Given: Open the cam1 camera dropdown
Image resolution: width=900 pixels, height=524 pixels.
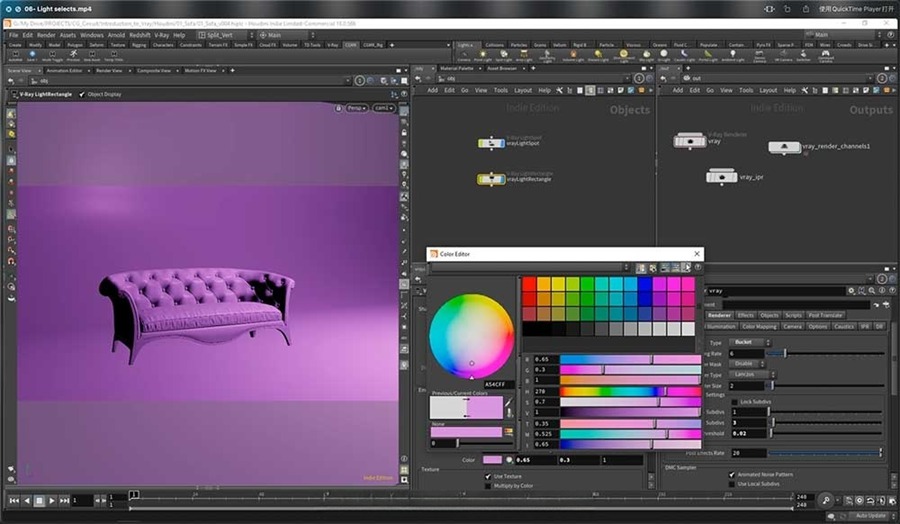Looking at the screenshot, I should click(383, 108).
